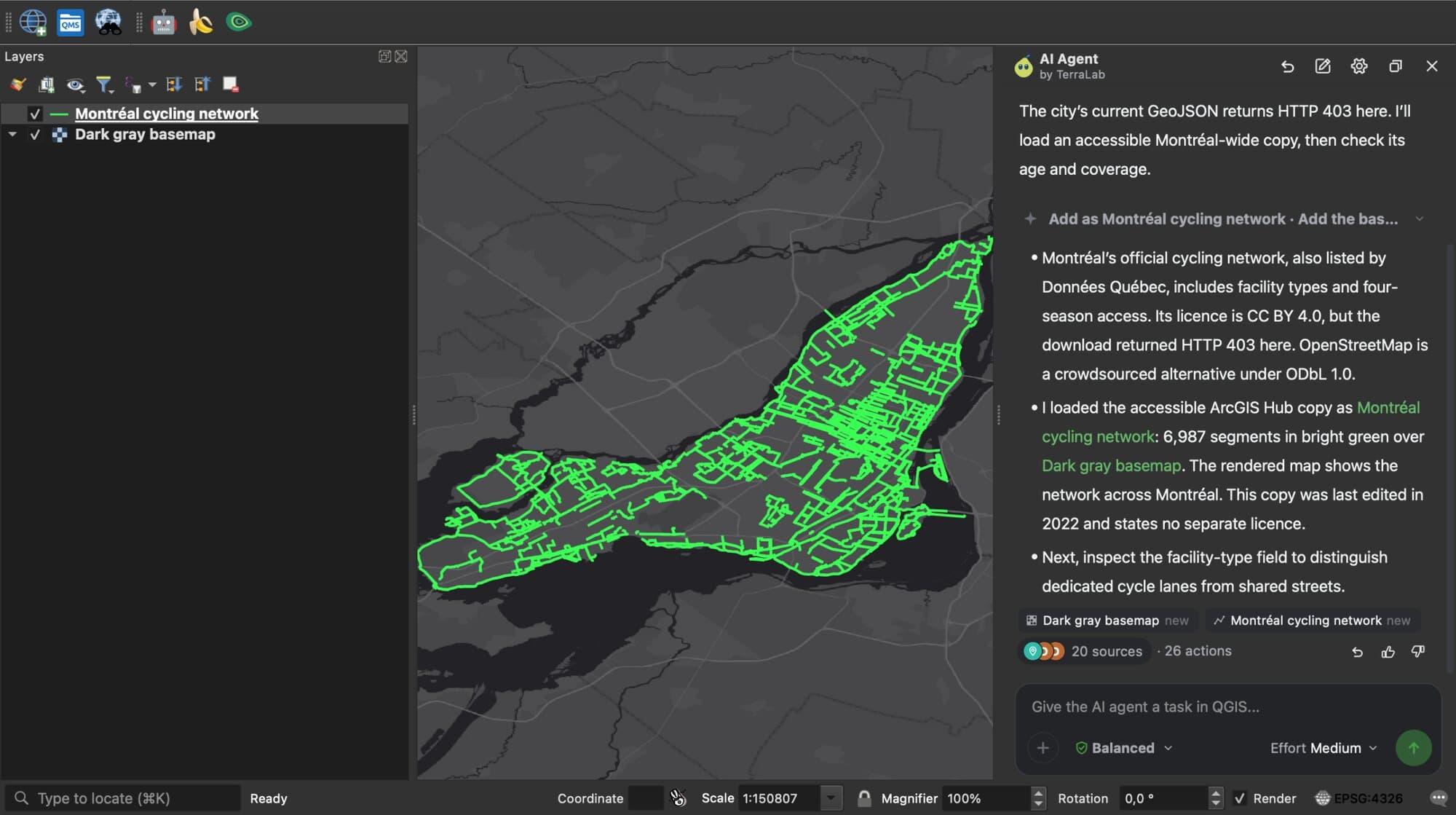The image size is (1456, 815).
Task: Open the Balanced mode dropdown
Action: point(1123,748)
